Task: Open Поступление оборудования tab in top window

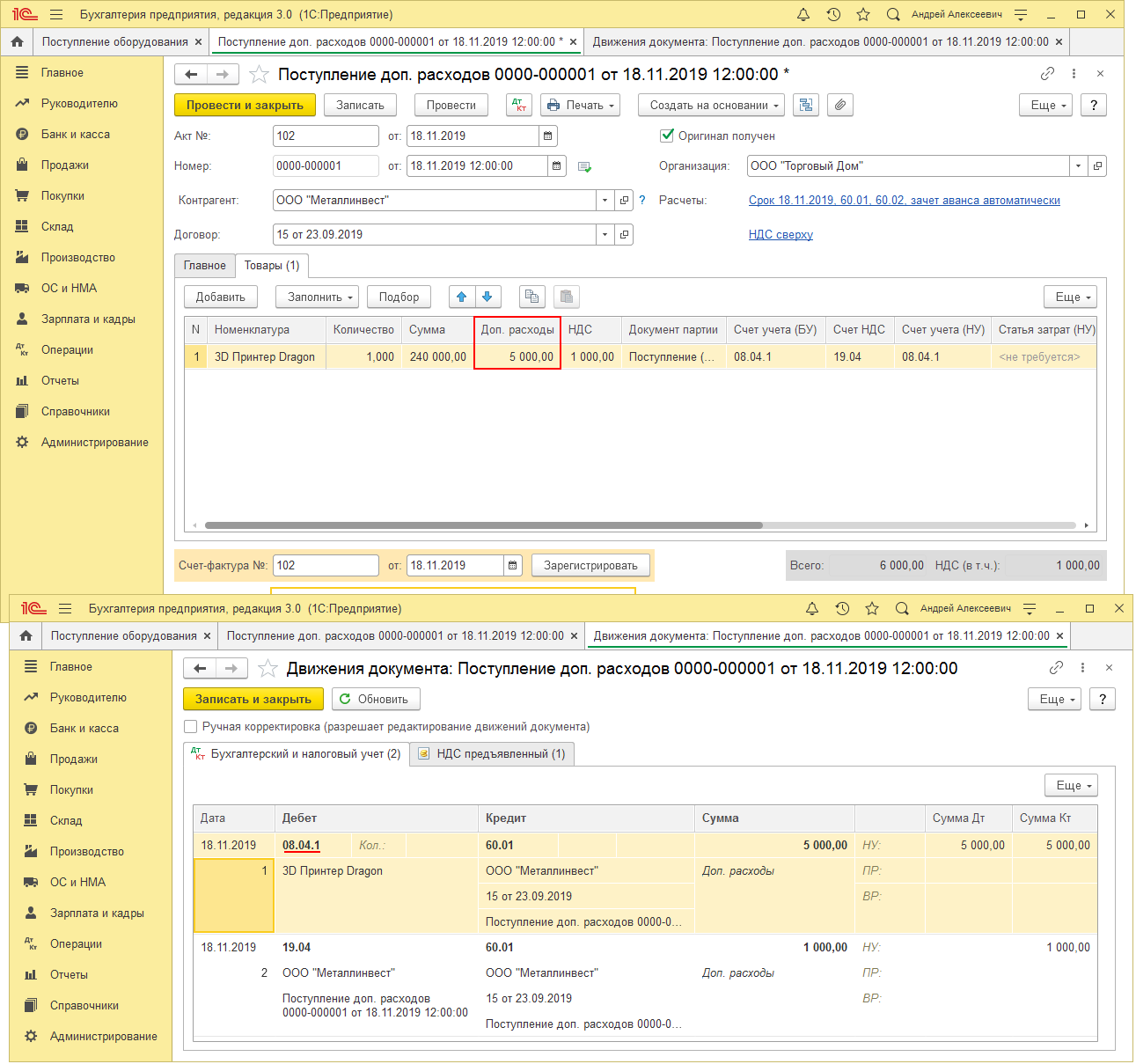Action: pos(115,41)
